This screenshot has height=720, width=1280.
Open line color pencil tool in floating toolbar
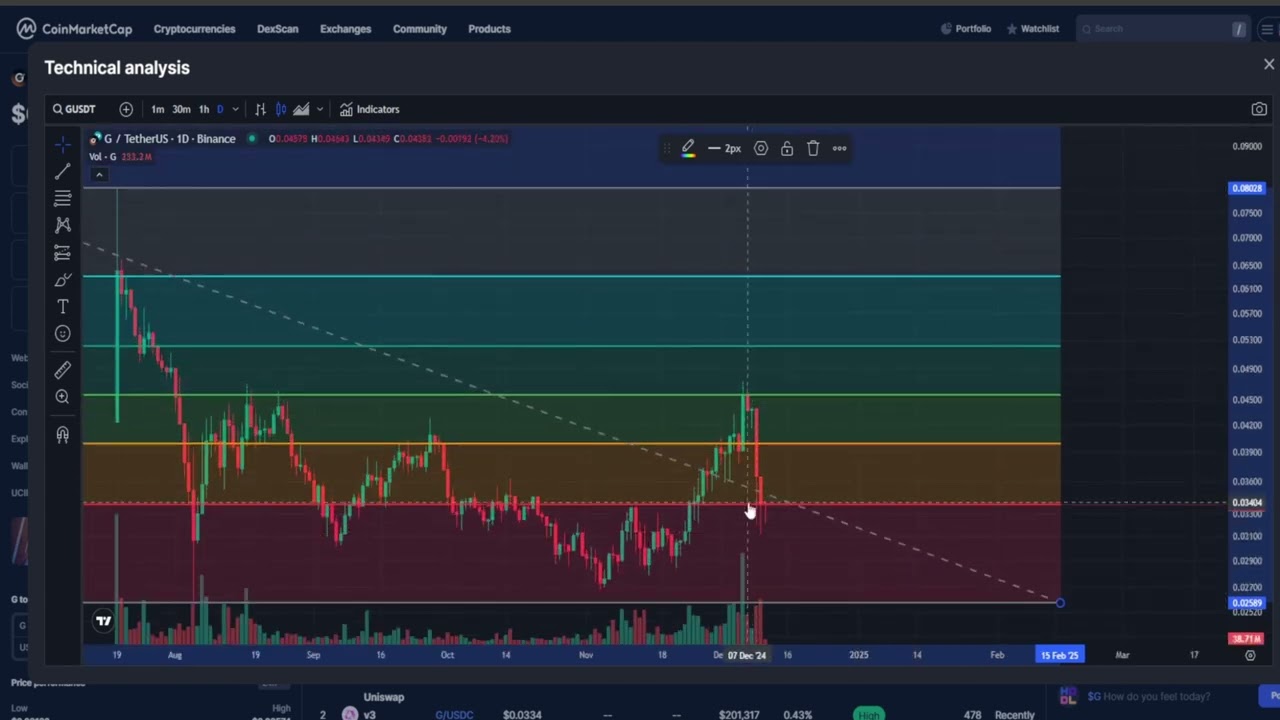tap(688, 148)
